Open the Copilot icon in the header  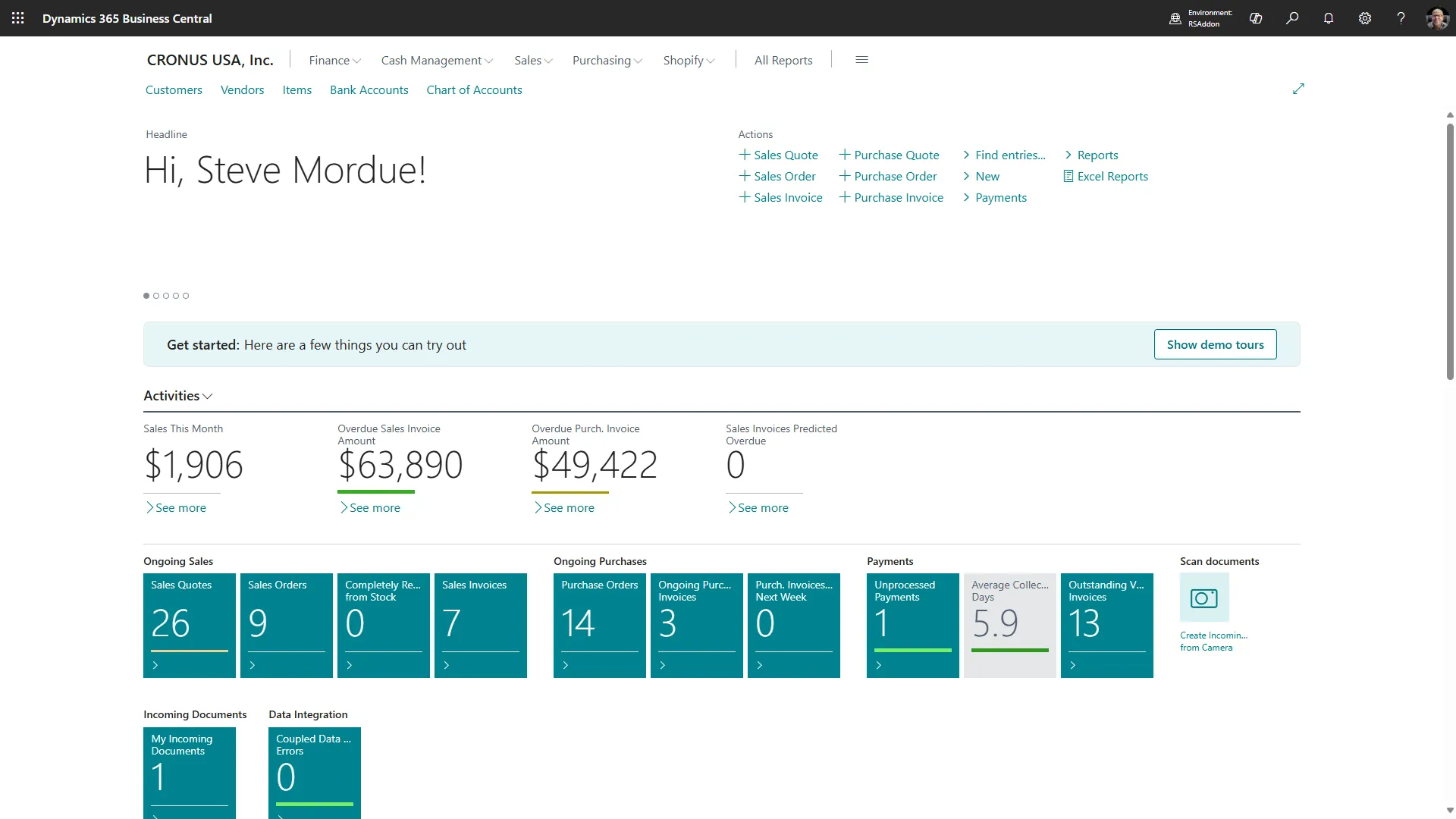click(x=1255, y=18)
